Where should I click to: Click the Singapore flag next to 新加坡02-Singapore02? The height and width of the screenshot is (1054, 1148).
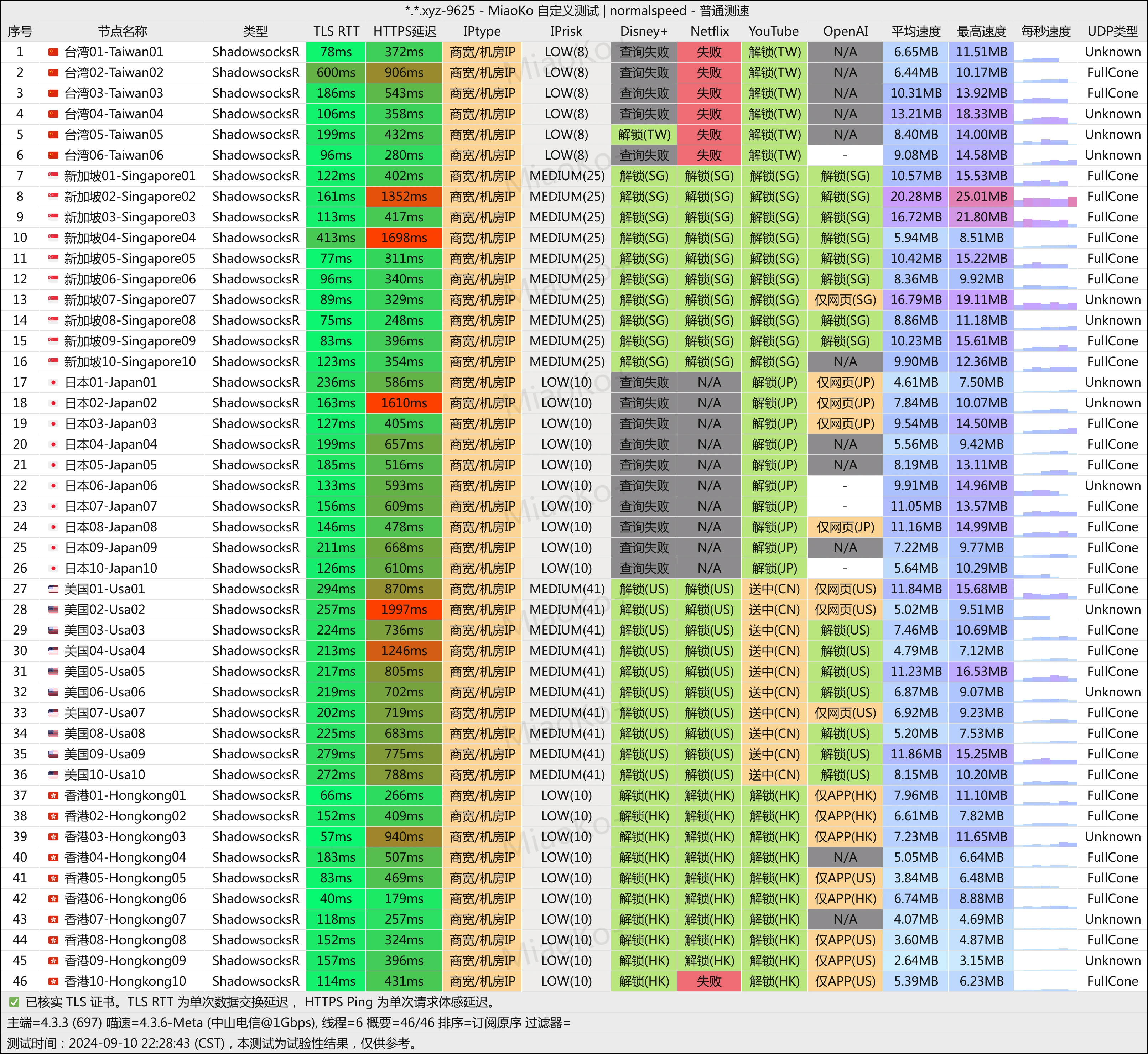point(54,197)
